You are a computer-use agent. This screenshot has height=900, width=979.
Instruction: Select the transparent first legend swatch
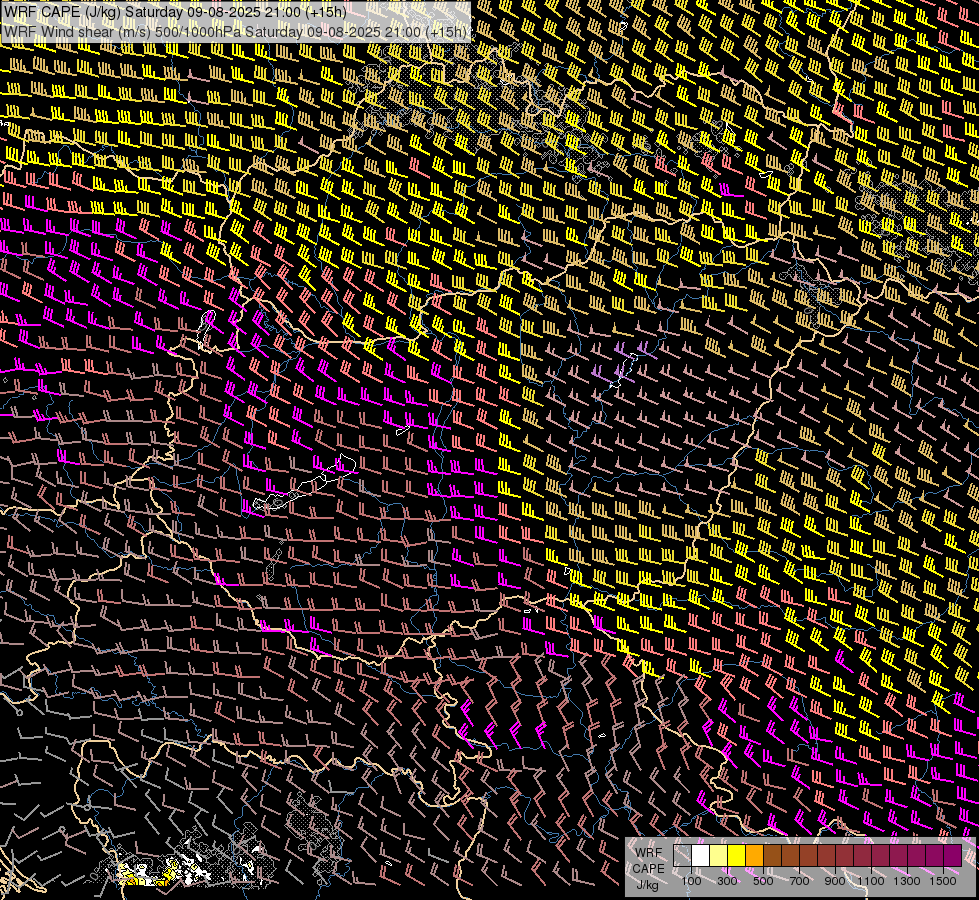(682, 855)
